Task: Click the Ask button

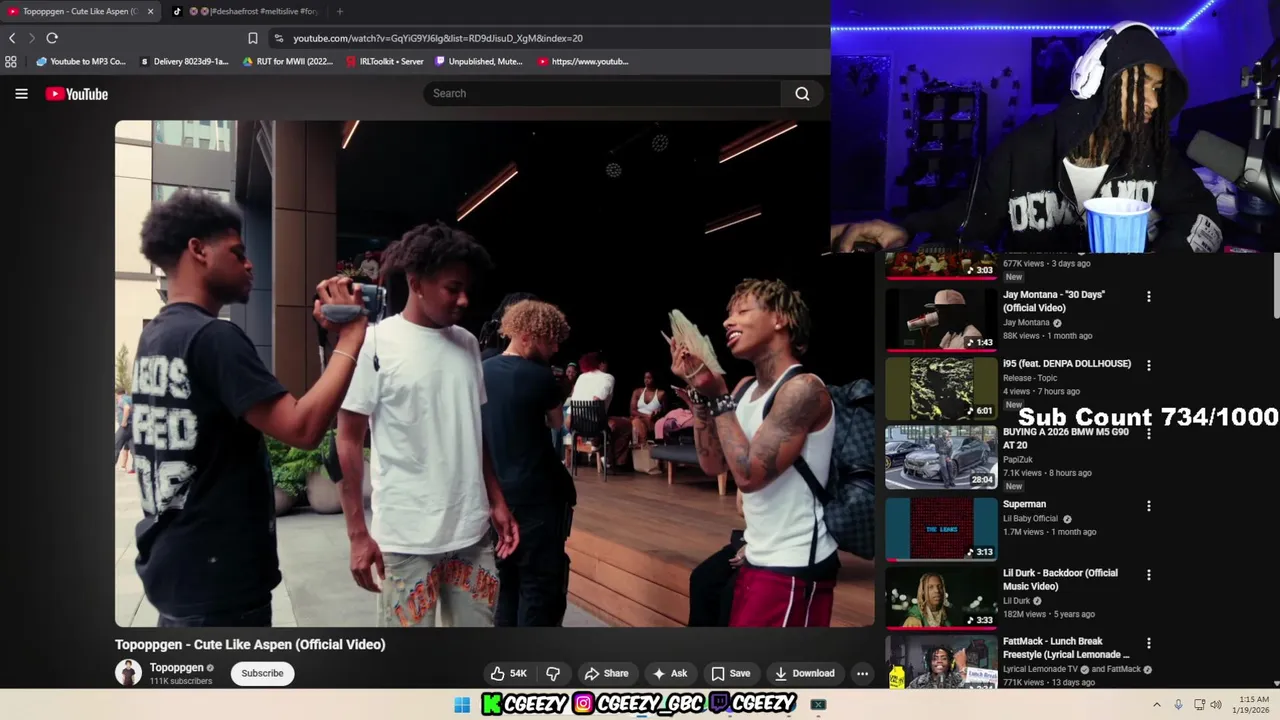Action: click(x=670, y=673)
